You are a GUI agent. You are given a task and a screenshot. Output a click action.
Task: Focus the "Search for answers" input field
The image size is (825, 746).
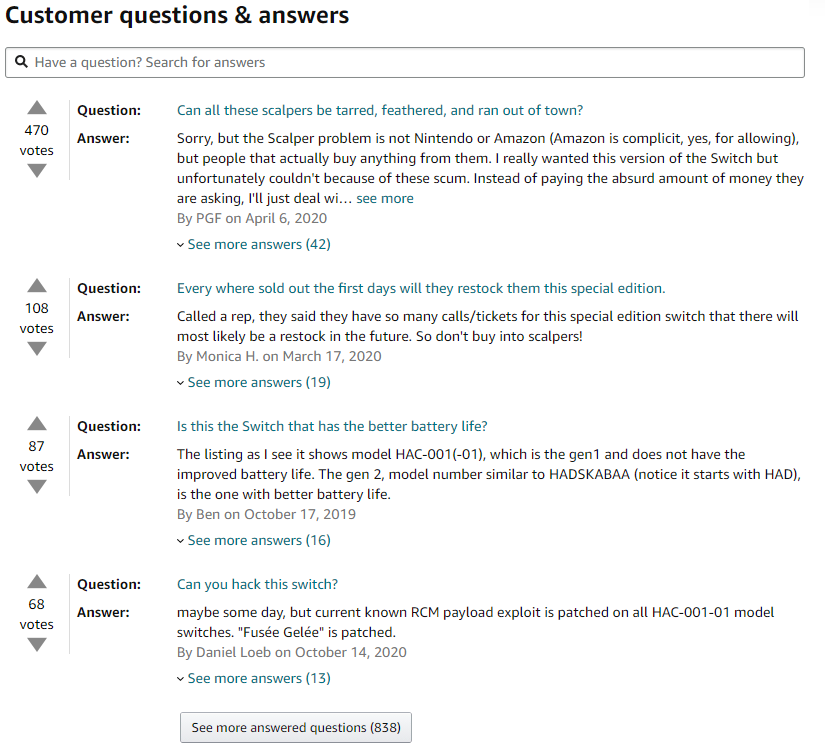(x=410, y=62)
